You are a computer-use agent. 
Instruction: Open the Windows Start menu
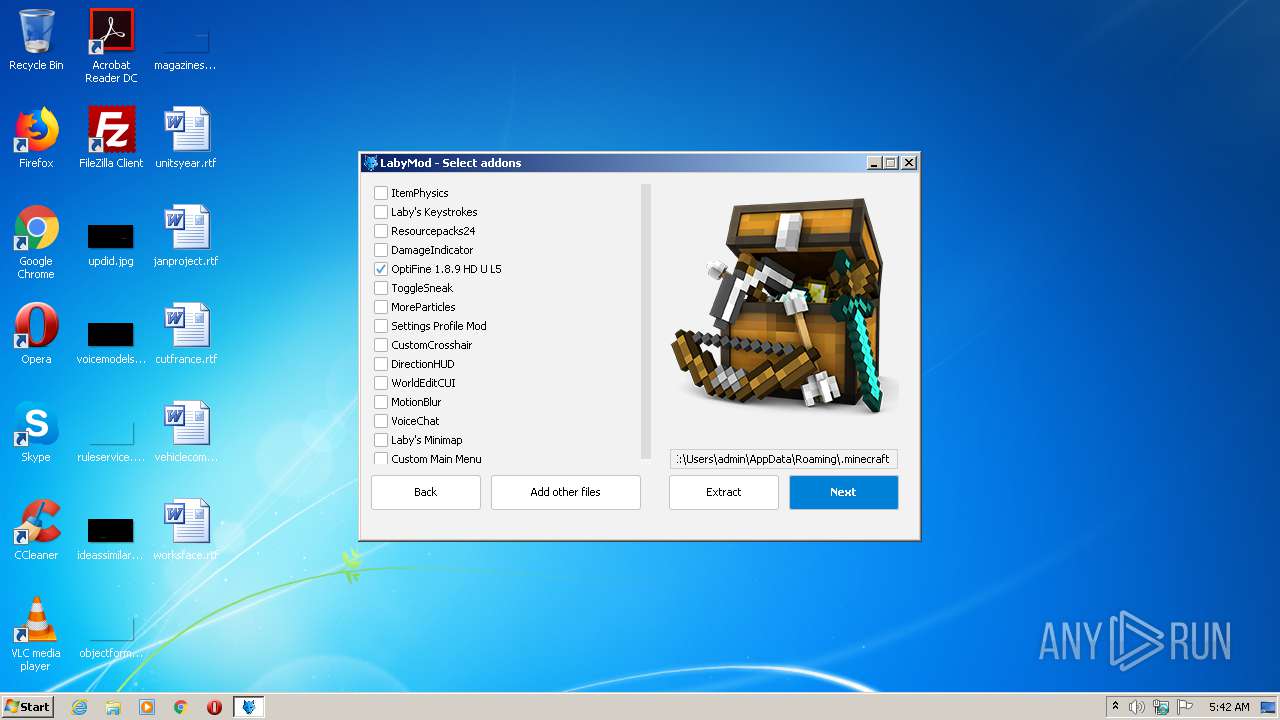coord(27,707)
